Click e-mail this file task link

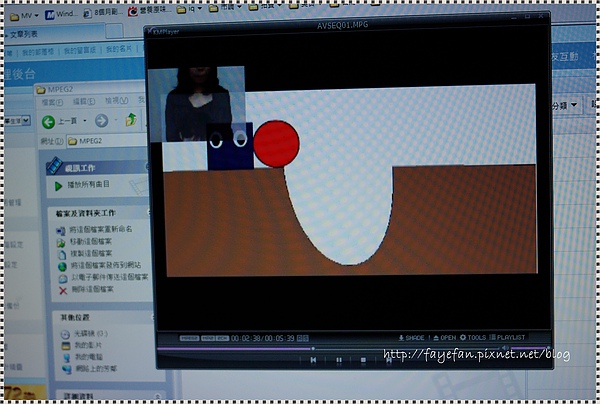point(110,277)
